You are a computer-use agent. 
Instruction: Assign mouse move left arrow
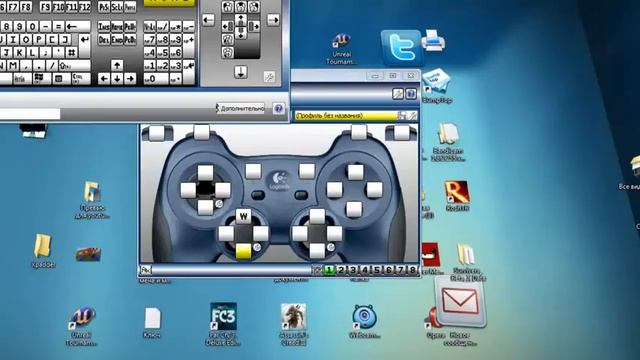(x=208, y=20)
